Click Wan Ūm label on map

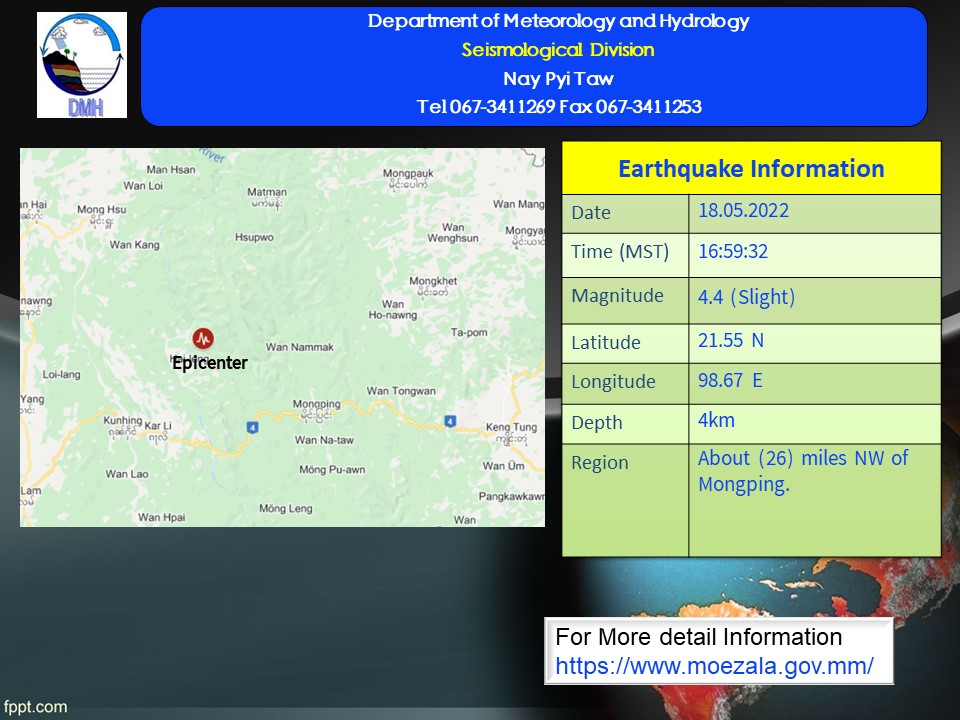click(x=503, y=466)
